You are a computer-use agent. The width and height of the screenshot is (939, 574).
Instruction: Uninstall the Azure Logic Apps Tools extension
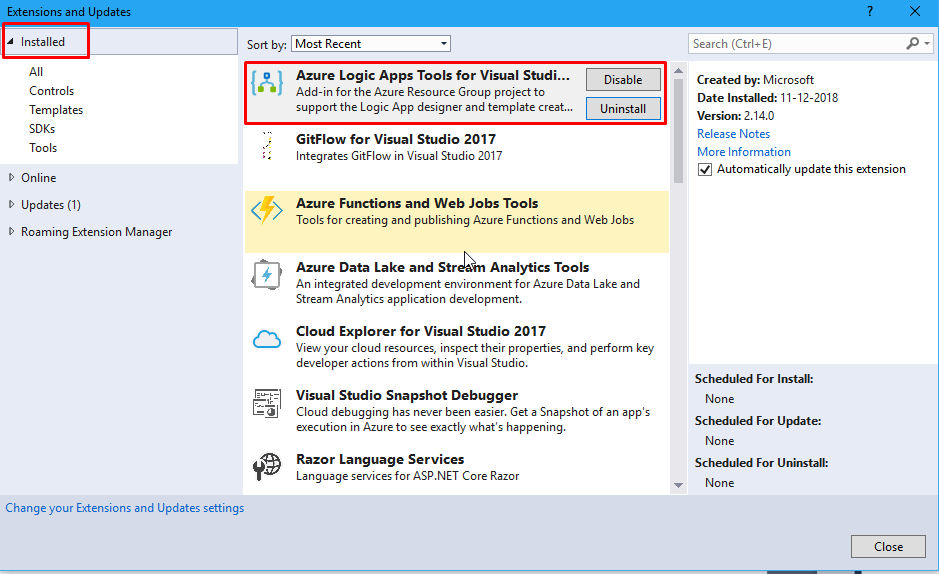[623, 109]
